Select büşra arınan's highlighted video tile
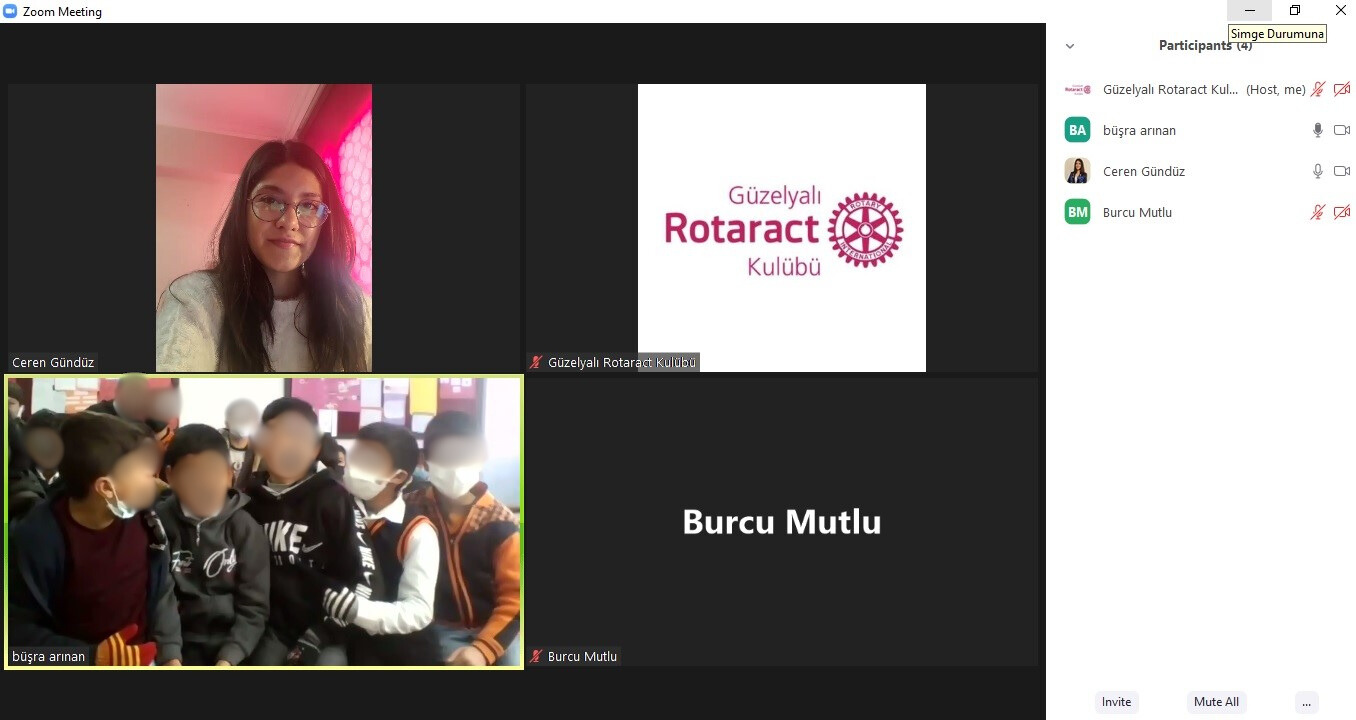The width and height of the screenshot is (1356, 720). 264,521
